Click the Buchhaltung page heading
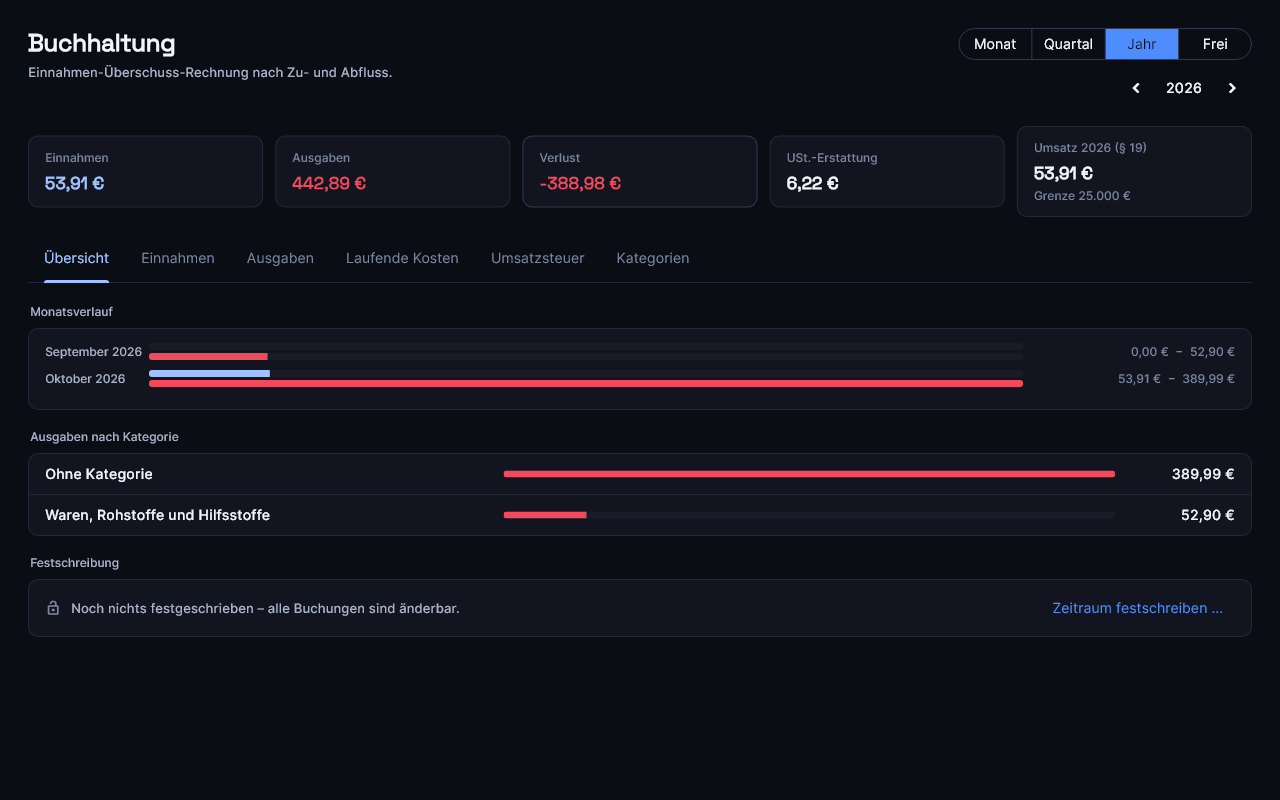Image resolution: width=1280 pixels, height=800 pixels. 101,43
